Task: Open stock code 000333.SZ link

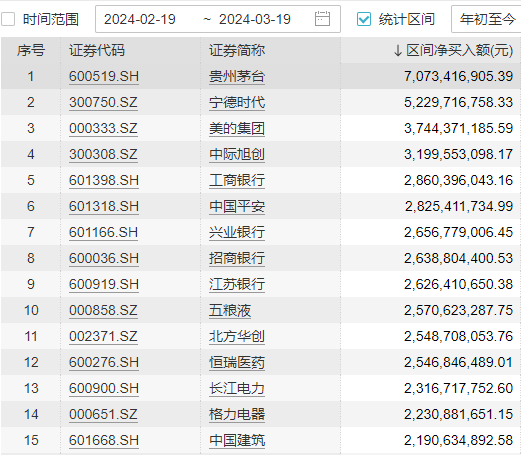Action: 103,128
